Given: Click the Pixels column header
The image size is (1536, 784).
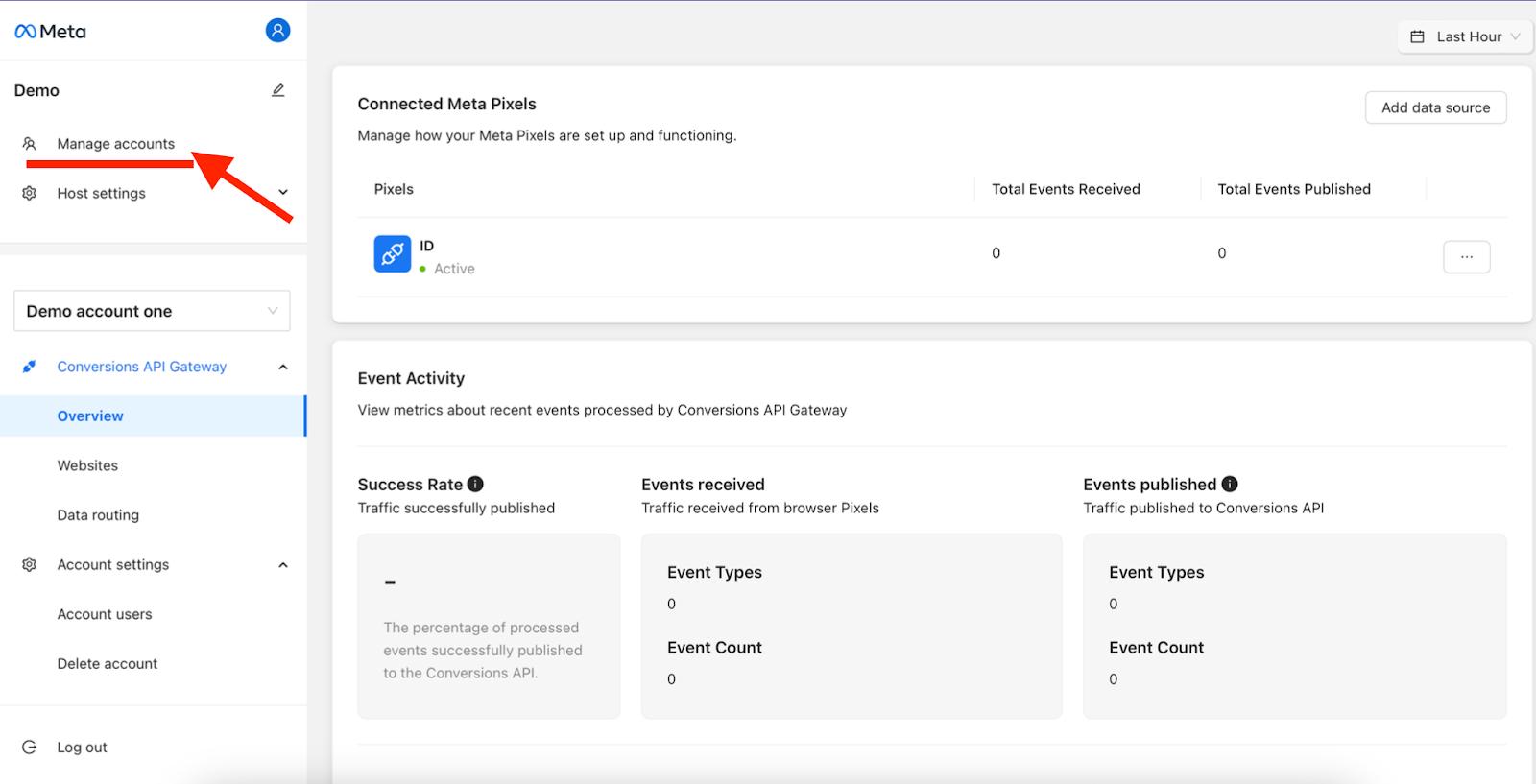Looking at the screenshot, I should [394, 189].
